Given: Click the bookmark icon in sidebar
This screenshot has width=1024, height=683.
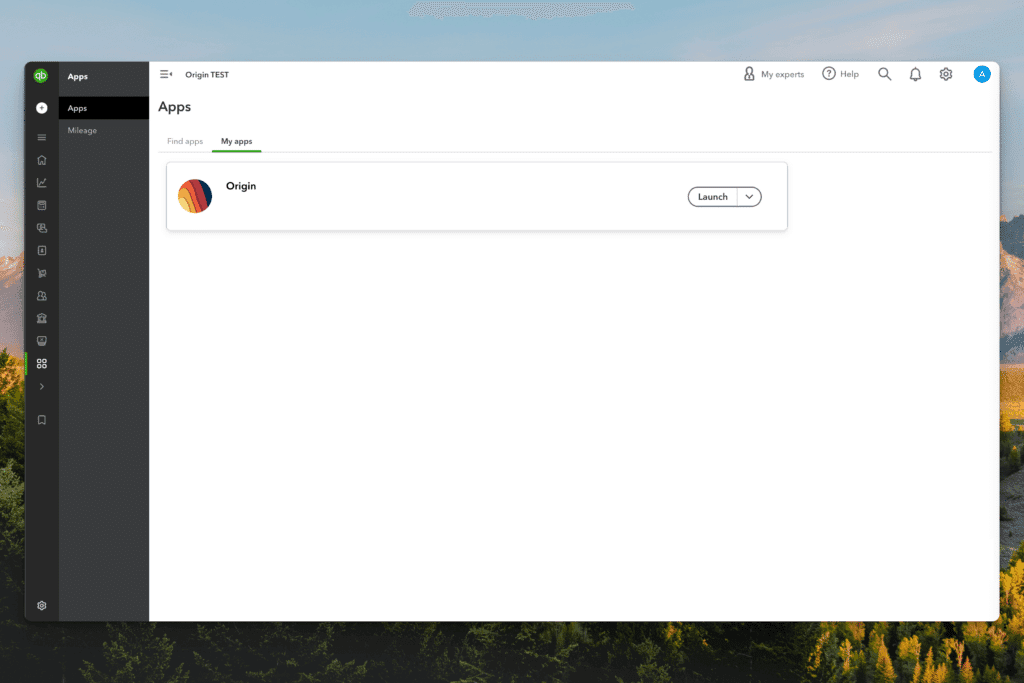Looking at the screenshot, I should point(42,420).
